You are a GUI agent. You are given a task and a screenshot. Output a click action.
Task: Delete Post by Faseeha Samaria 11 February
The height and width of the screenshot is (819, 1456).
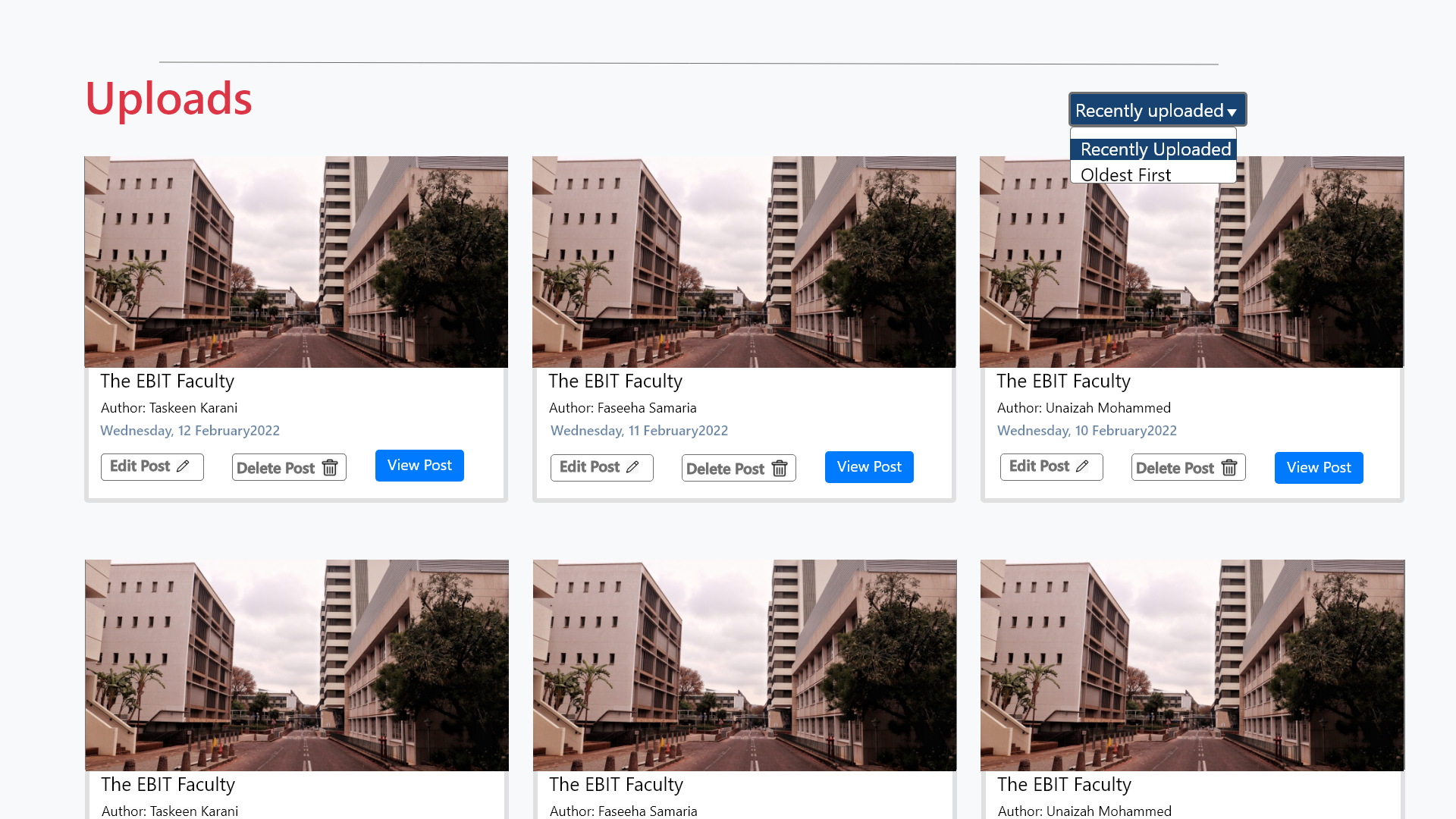[x=739, y=468]
